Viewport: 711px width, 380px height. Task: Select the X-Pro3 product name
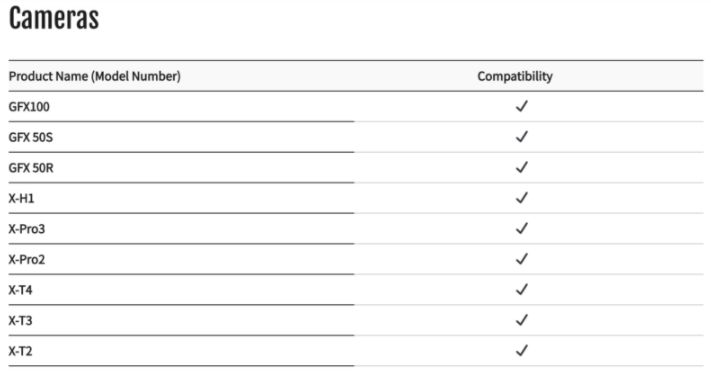point(27,229)
